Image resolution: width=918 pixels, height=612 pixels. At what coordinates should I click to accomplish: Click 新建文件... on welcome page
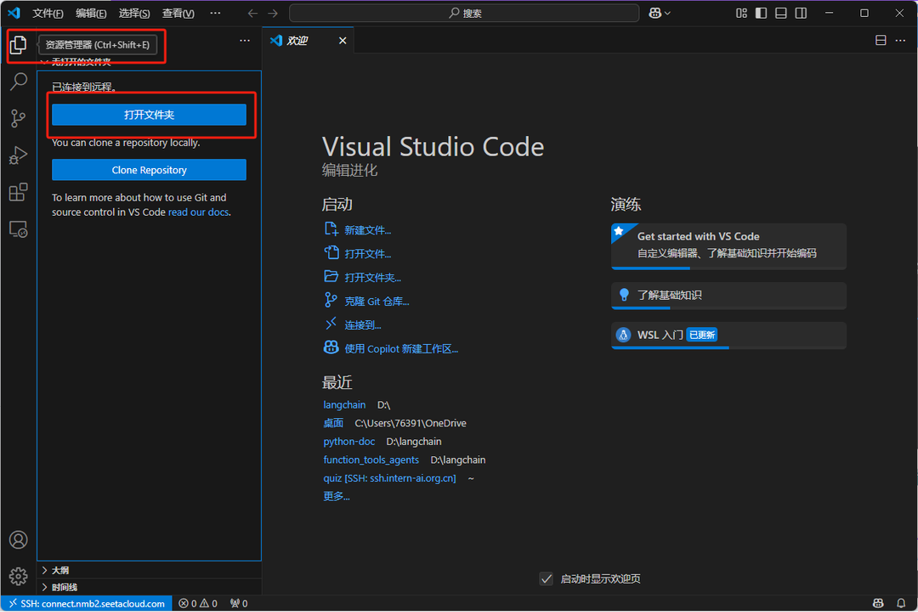pyautogui.click(x=368, y=230)
